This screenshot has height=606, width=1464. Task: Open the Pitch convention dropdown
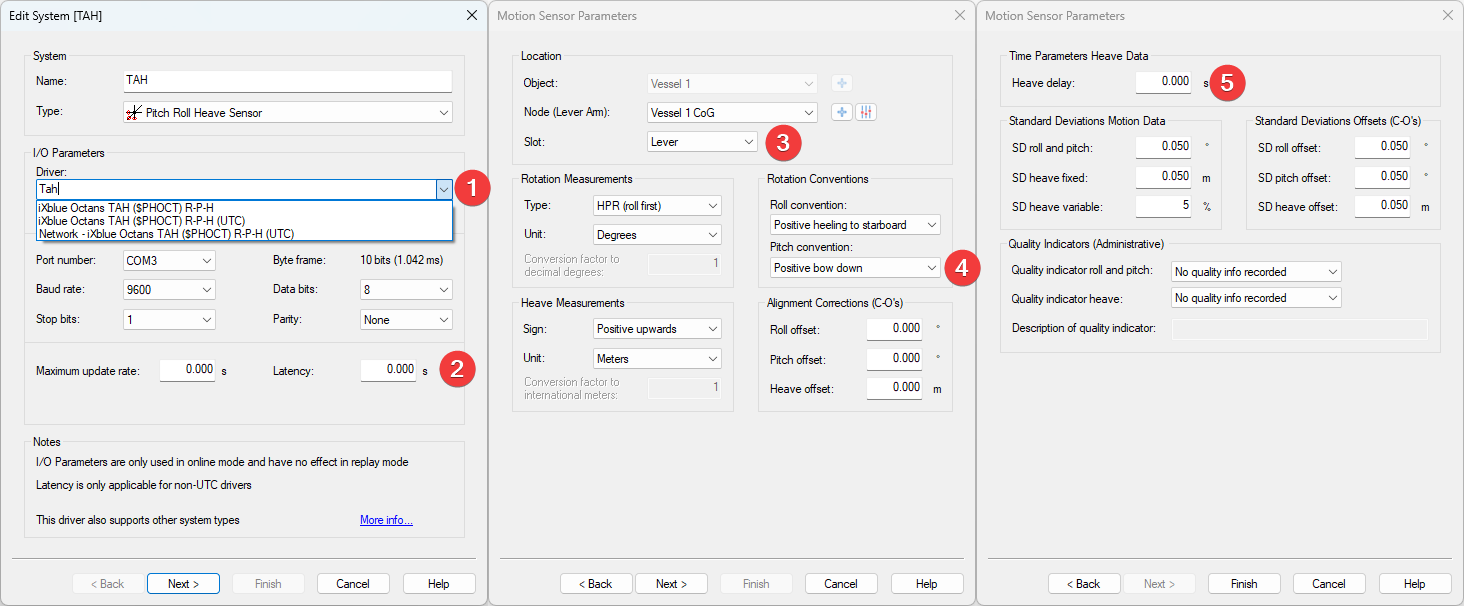(x=855, y=268)
